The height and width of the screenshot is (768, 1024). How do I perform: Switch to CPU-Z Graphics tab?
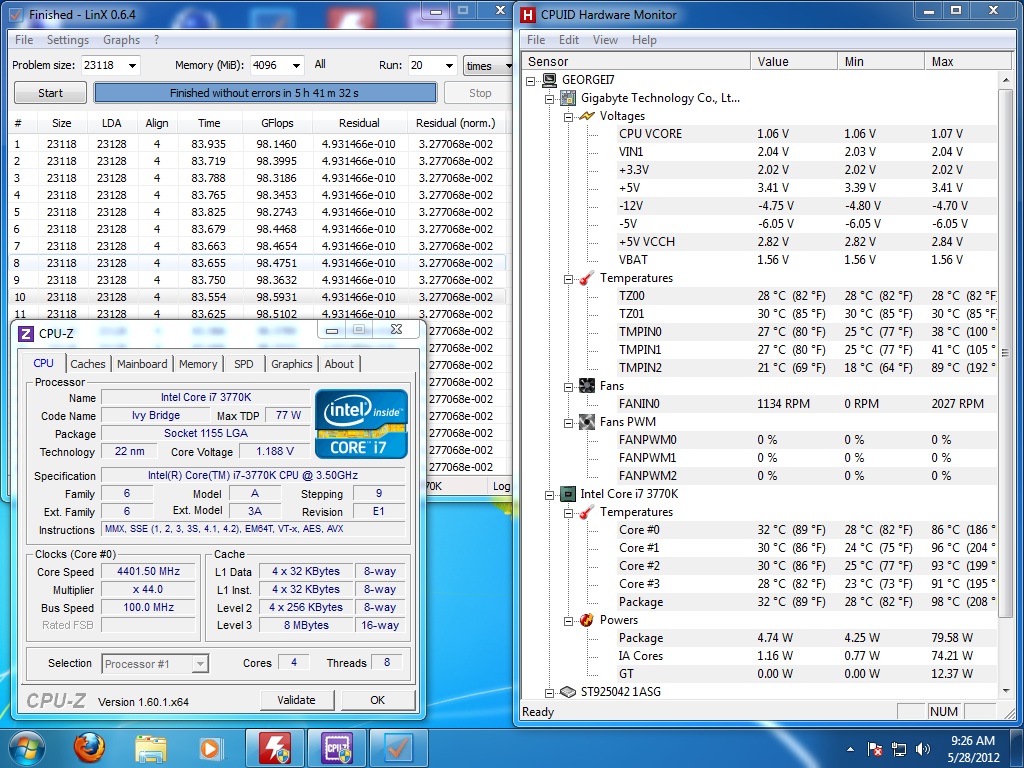coord(292,364)
